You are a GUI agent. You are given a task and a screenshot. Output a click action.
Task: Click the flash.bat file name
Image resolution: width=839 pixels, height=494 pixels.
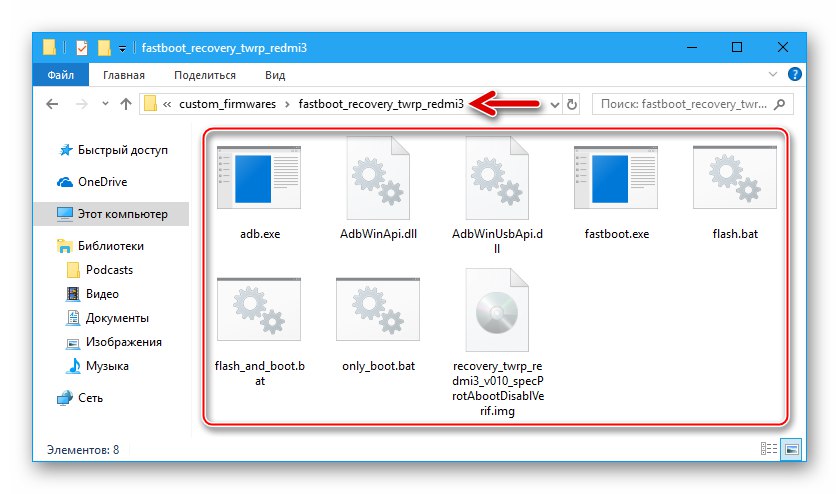(735, 234)
